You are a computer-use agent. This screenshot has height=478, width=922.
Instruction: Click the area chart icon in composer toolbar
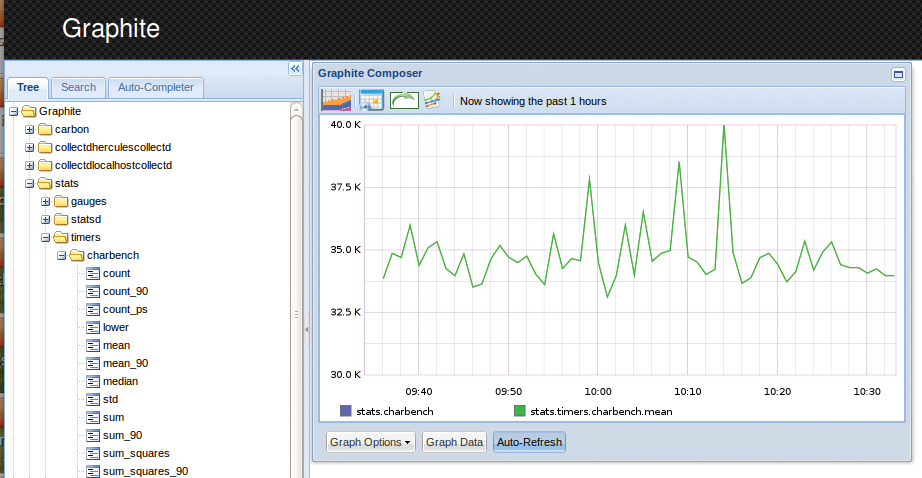[336, 100]
